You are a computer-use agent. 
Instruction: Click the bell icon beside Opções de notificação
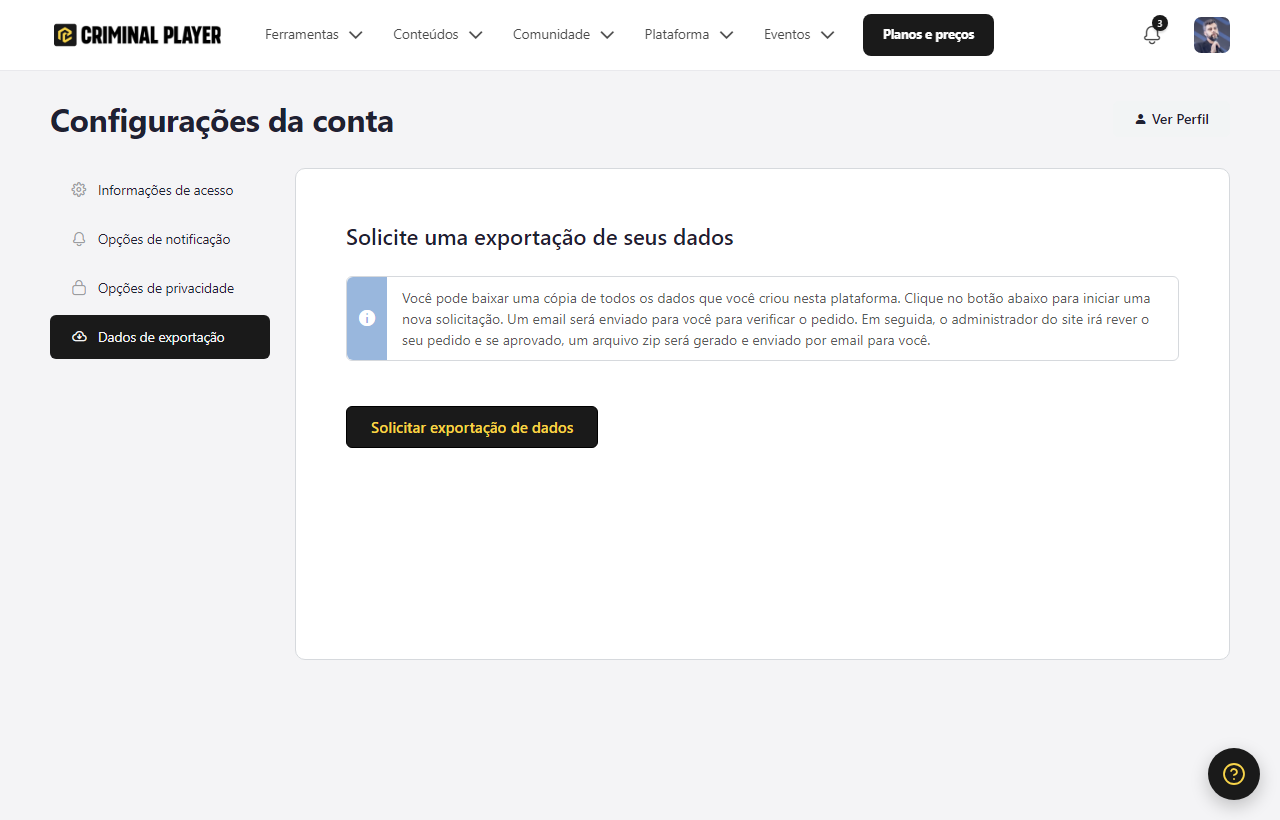point(79,239)
